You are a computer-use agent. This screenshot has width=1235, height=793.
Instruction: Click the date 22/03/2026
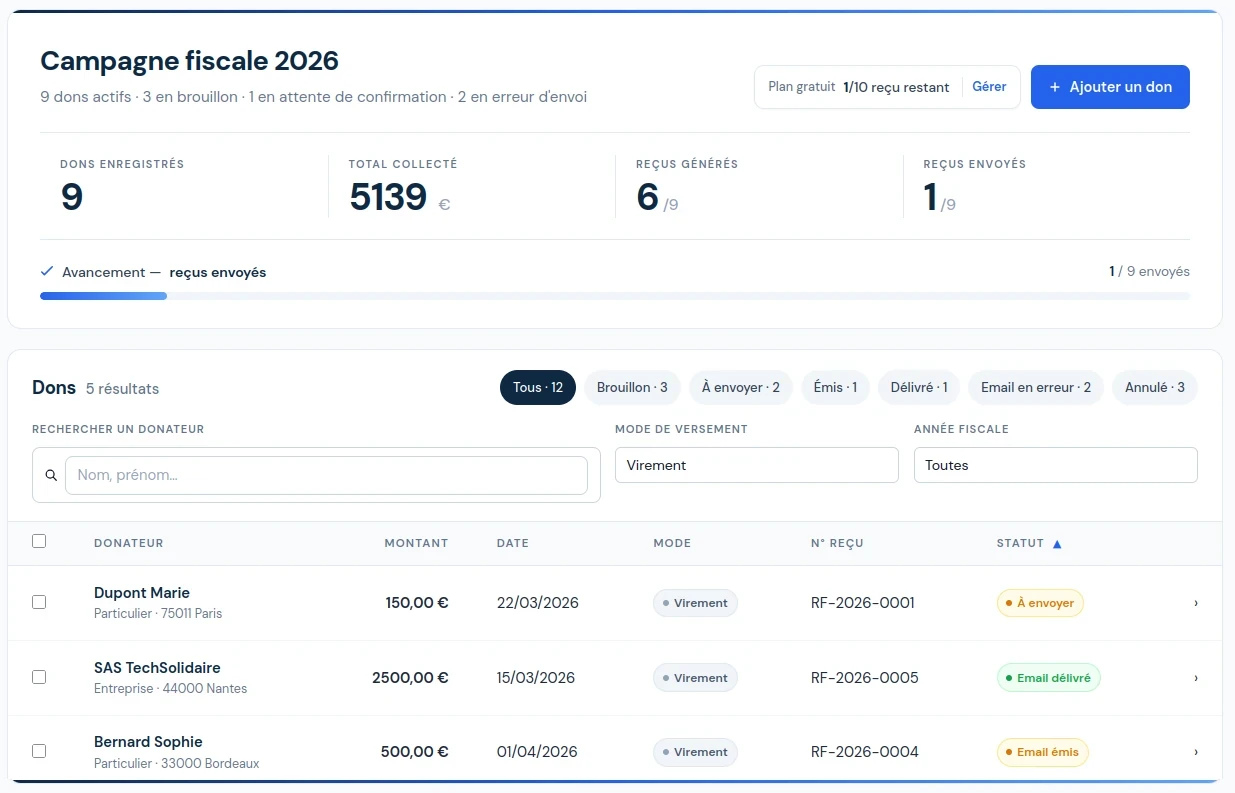538,603
